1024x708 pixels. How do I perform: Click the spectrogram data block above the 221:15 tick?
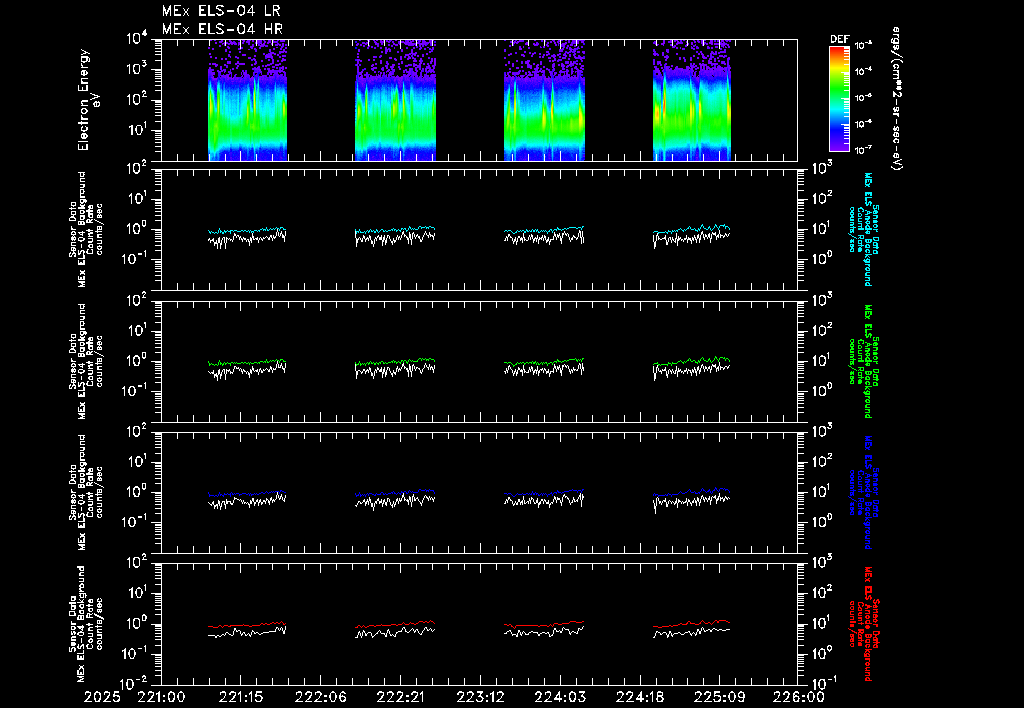[248, 100]
